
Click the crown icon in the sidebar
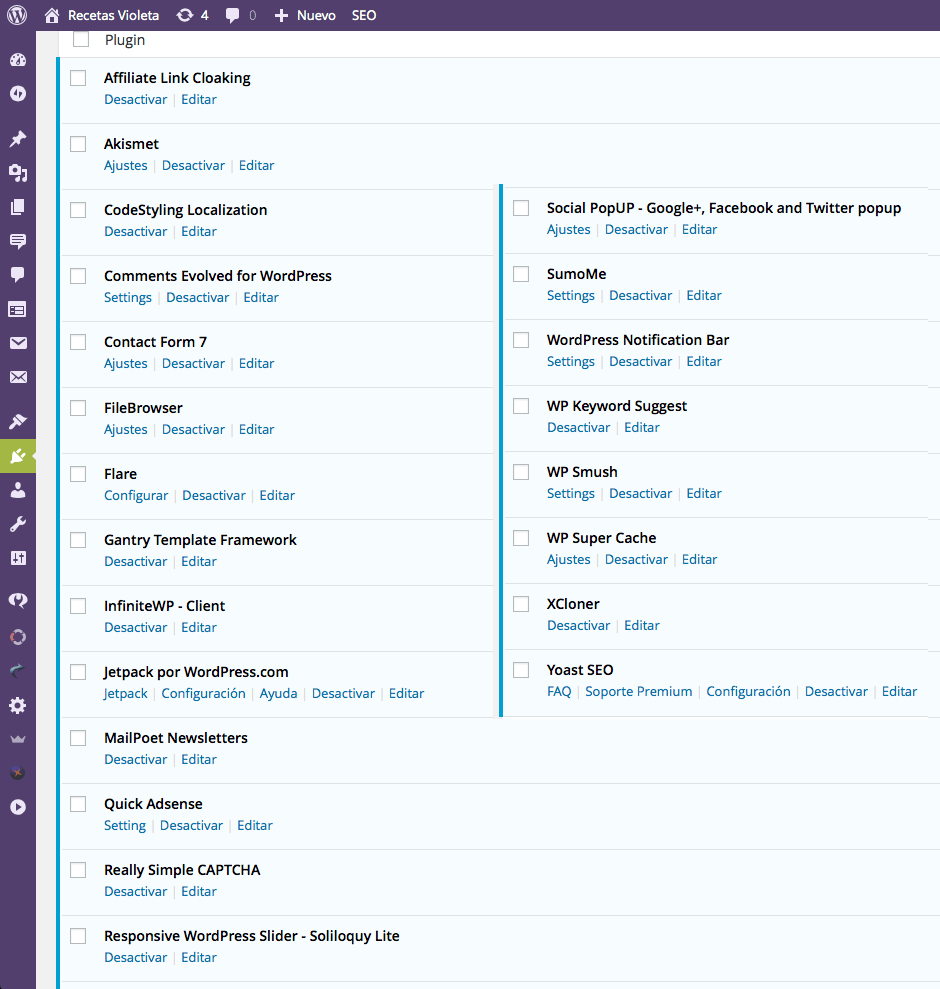pos(18,739)
